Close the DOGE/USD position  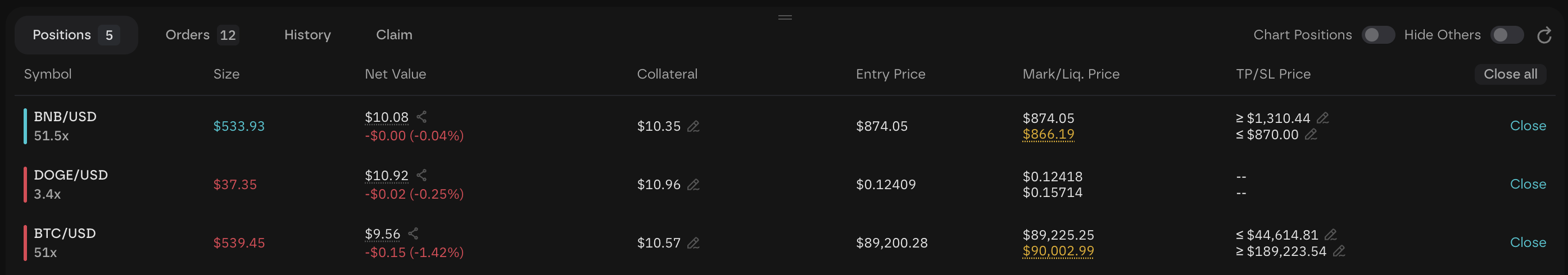(1528, 184)
